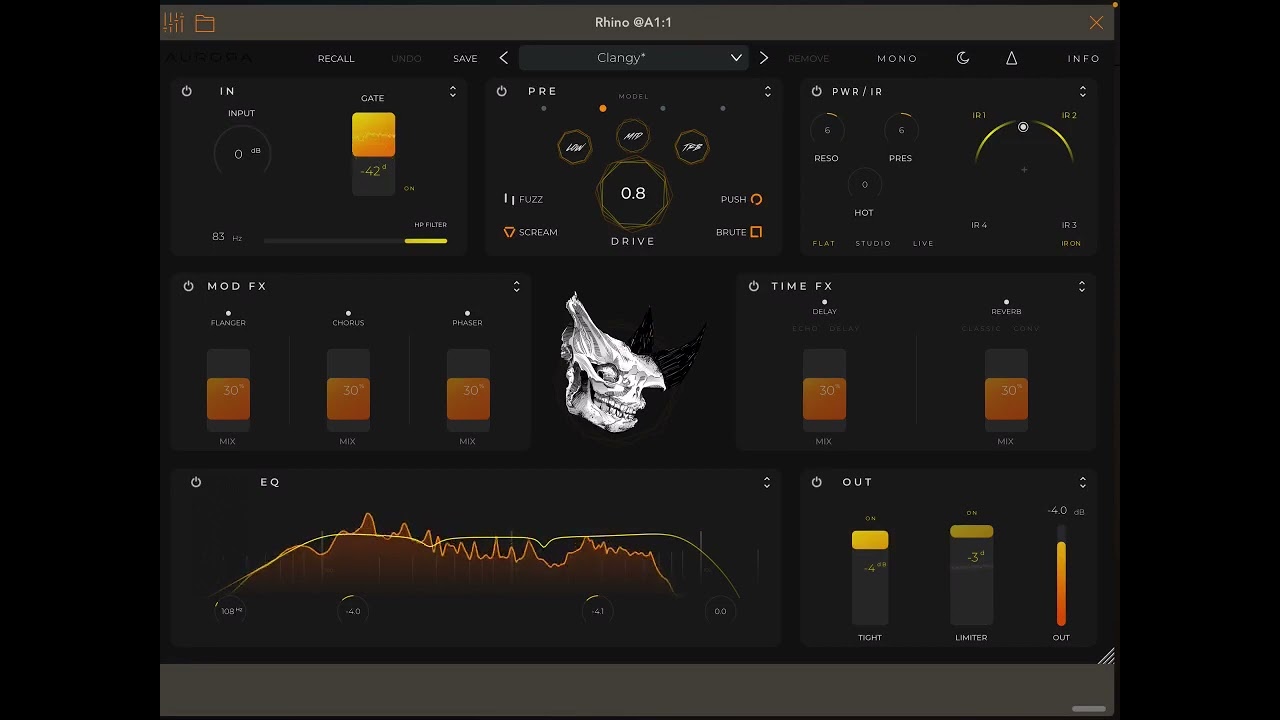Select the PHASER effect
Image resolution: width=1280 pixels, height=720 pixels.
point(467,319)
